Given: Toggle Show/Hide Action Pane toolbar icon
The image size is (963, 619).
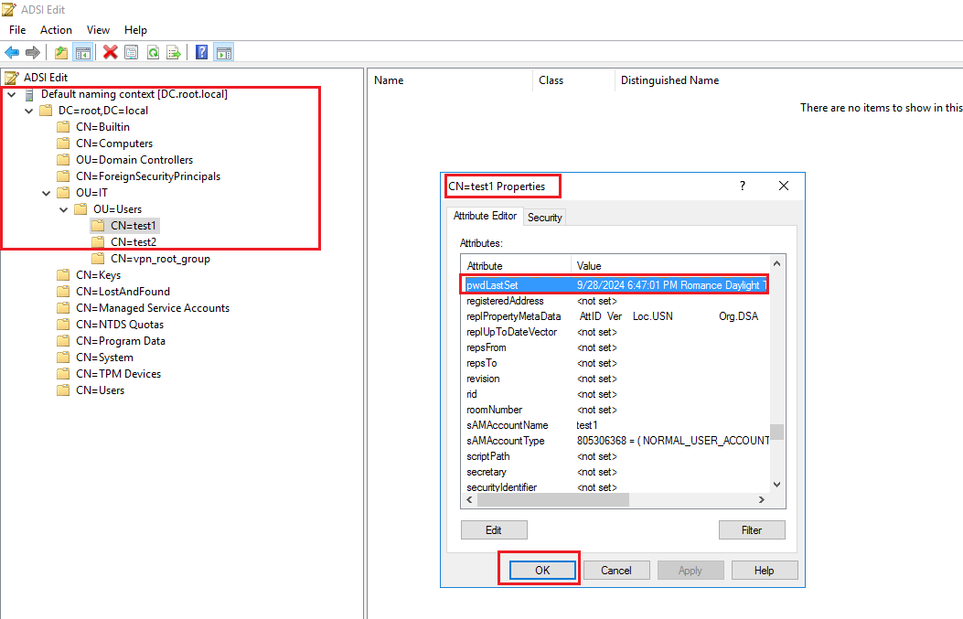Looking at the screenshot, I should [224, 53].
